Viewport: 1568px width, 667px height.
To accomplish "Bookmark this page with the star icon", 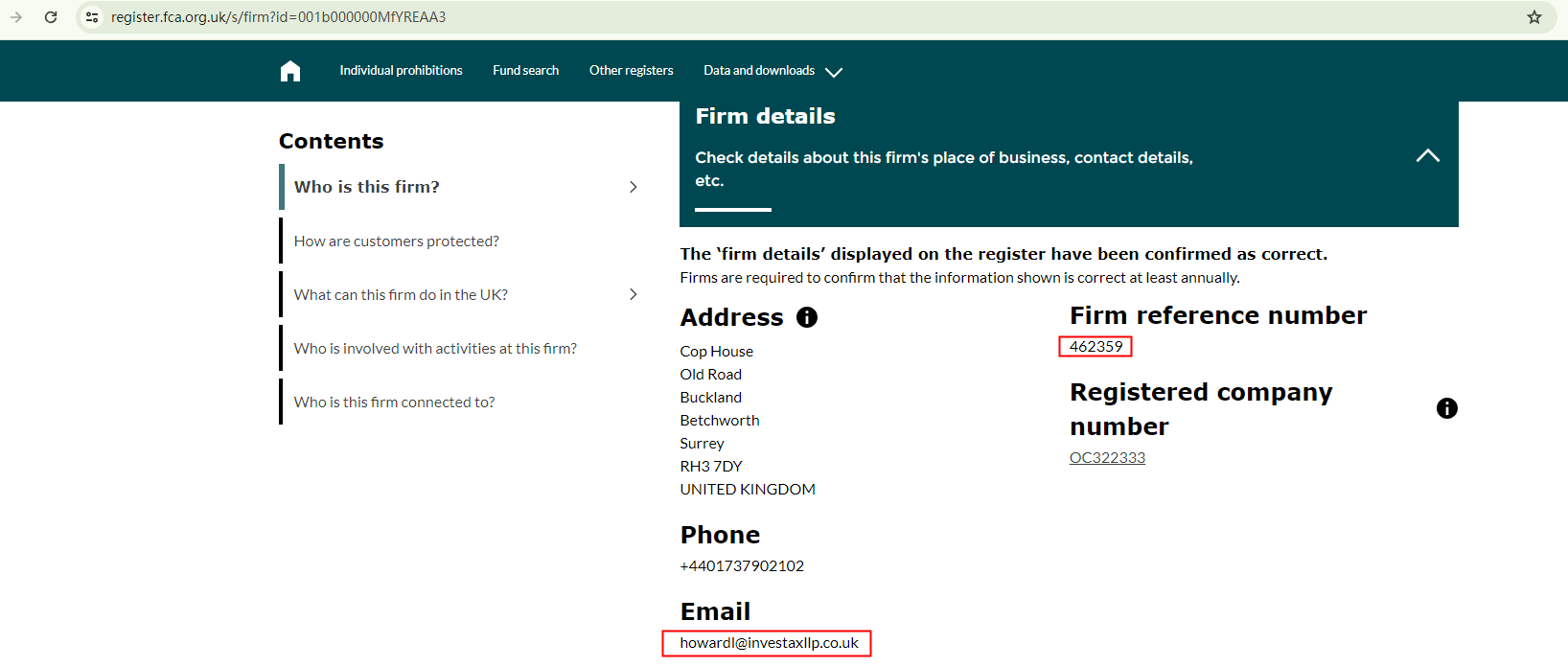I will click(1534, 17).
